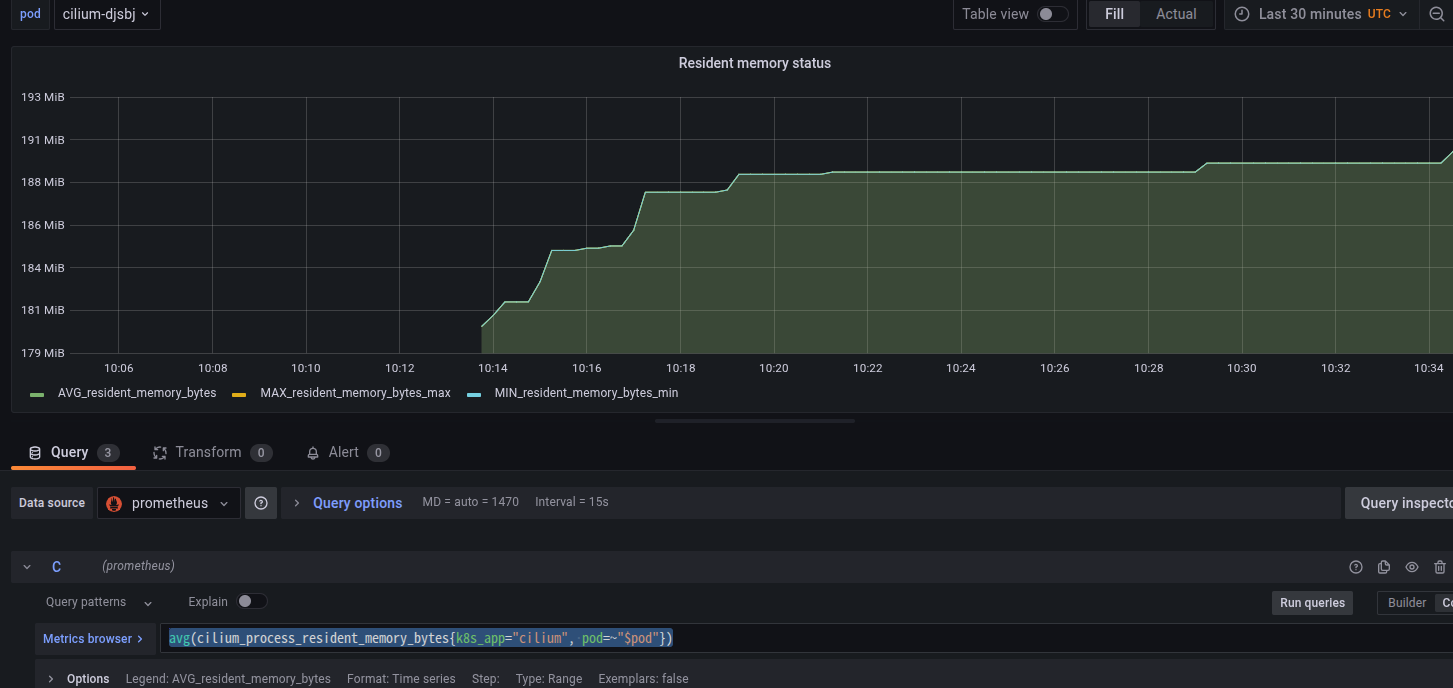Viewport: 1453px width, 688px height.
Task: Select the Fill panel sizing option
Action: point(1114,14)
